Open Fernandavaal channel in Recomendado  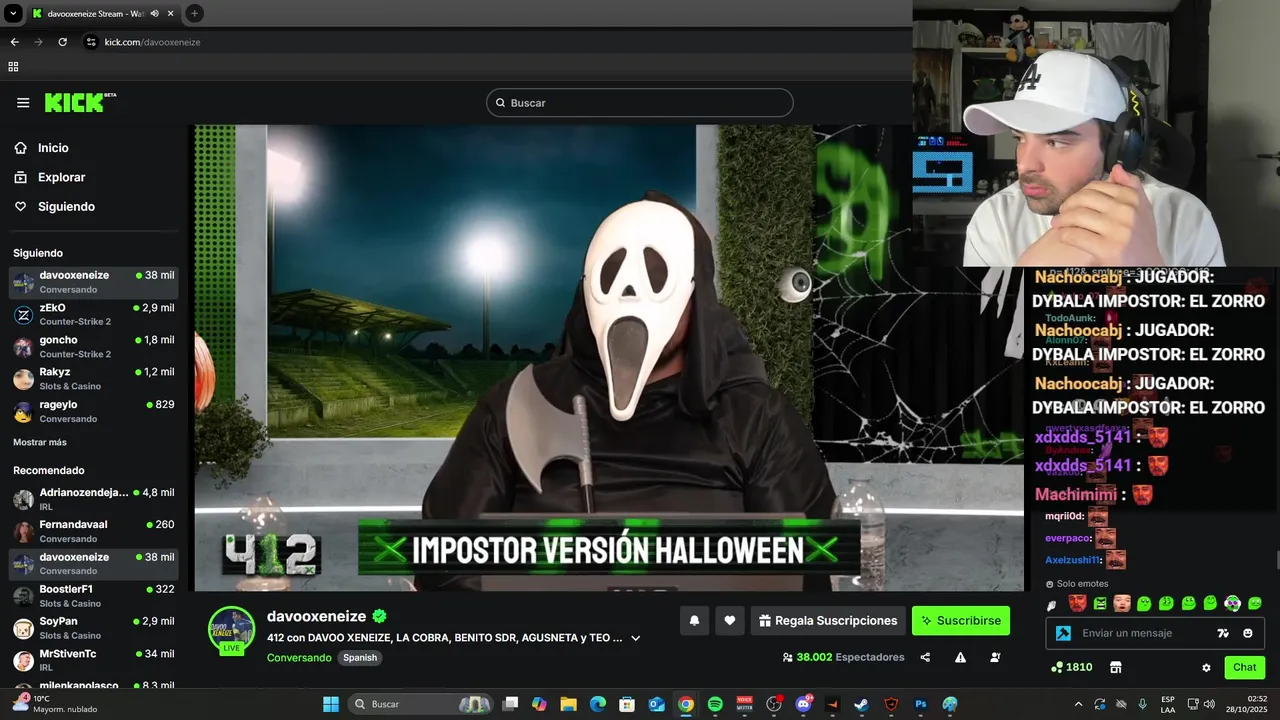(x=94, y=531)
